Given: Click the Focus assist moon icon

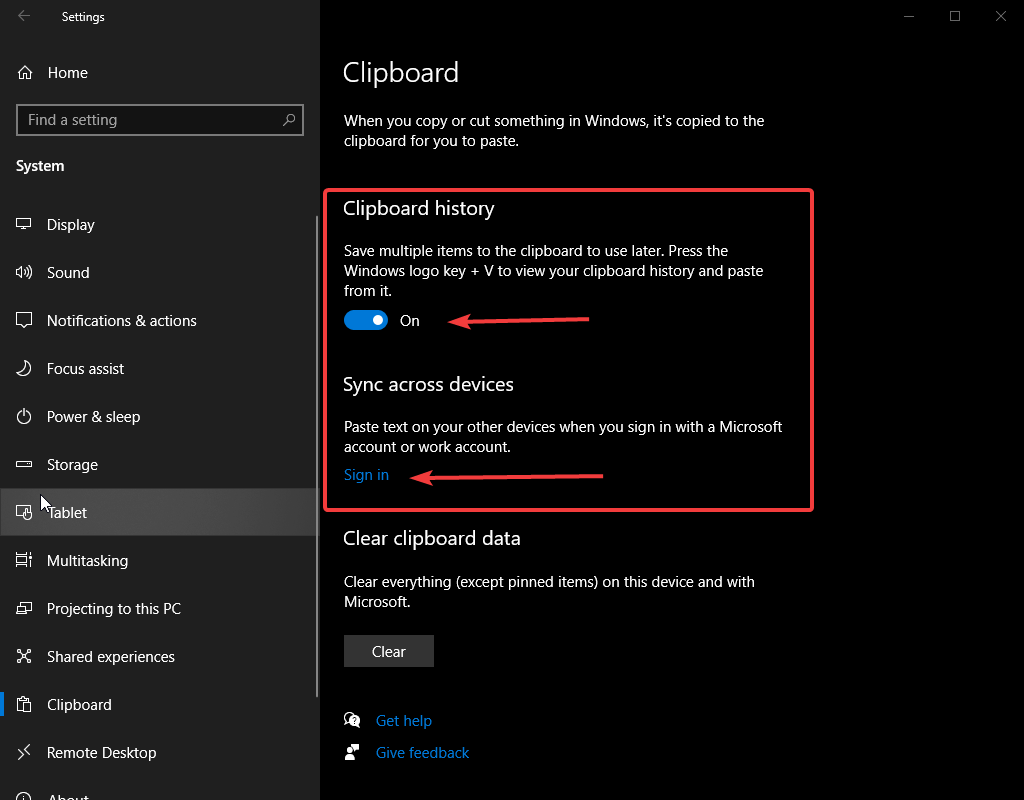Looking at the screenshot, I should [x=24, y=368].
